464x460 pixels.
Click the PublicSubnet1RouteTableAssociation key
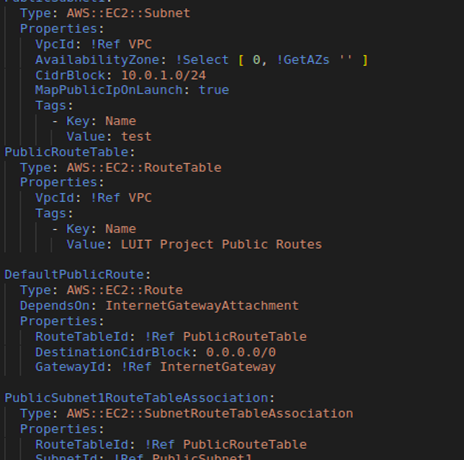(136, 398)
